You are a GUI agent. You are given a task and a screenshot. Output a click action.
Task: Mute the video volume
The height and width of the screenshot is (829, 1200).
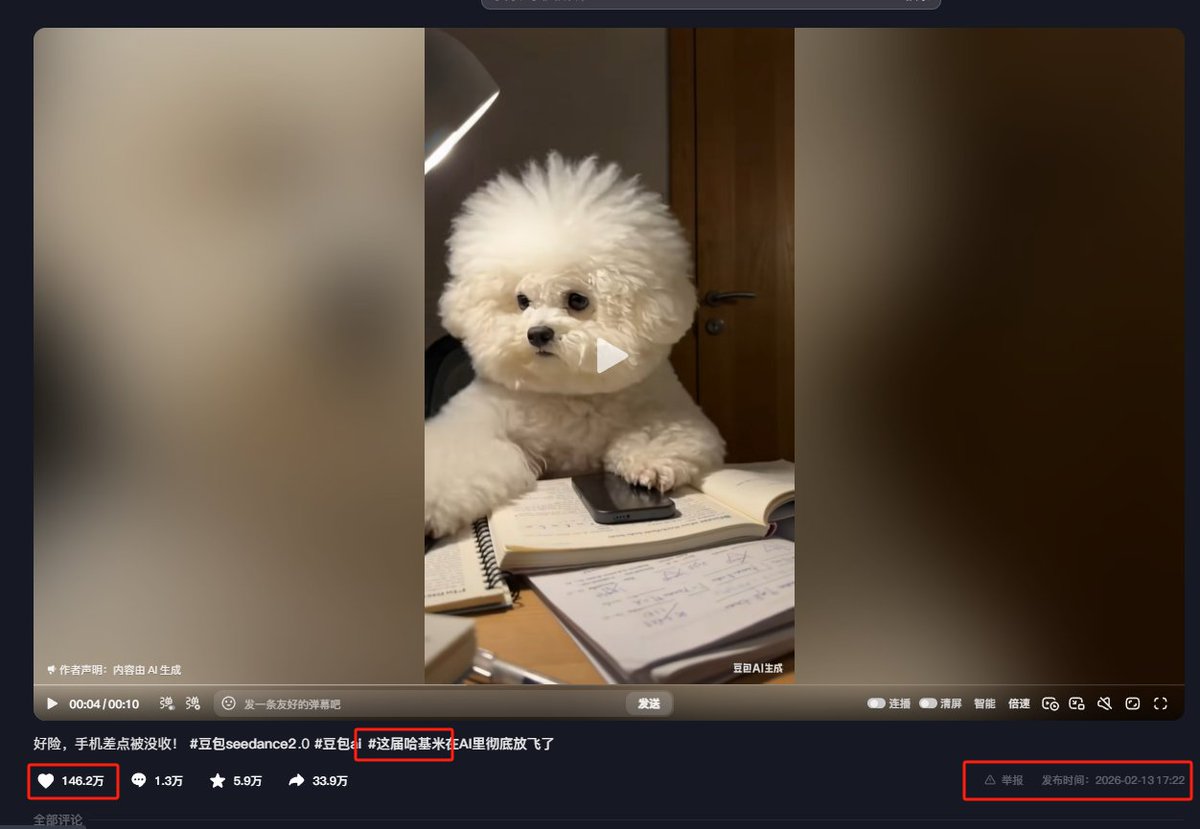coord(1105,704)
